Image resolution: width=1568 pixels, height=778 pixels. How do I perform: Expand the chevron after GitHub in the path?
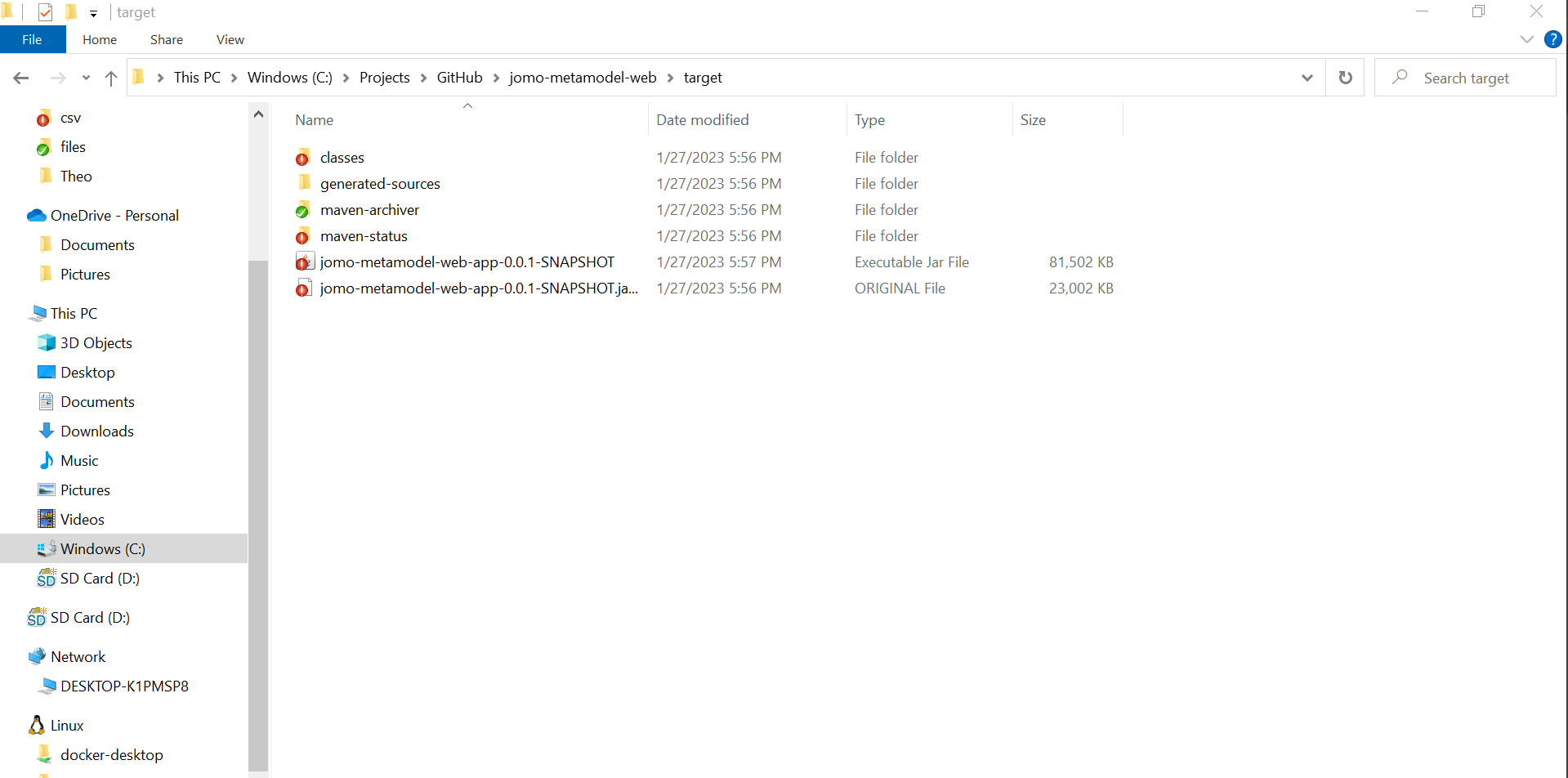496,78
